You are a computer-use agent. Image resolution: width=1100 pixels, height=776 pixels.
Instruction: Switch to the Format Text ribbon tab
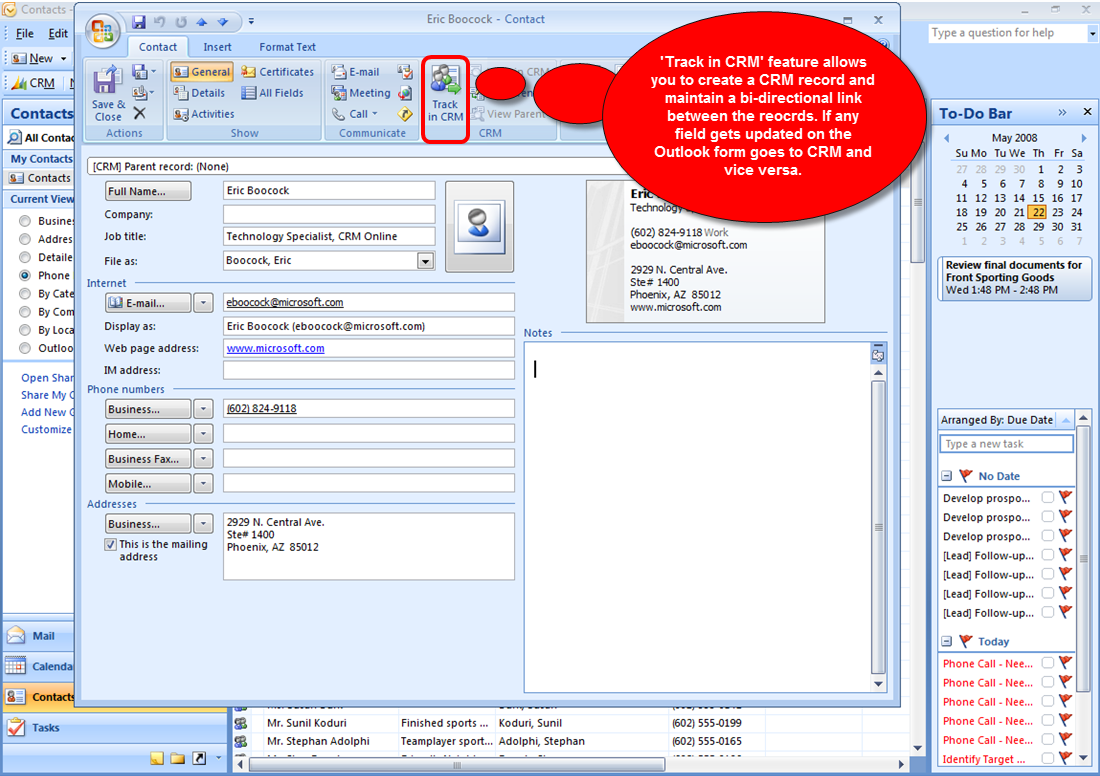[x=288, y=47]
